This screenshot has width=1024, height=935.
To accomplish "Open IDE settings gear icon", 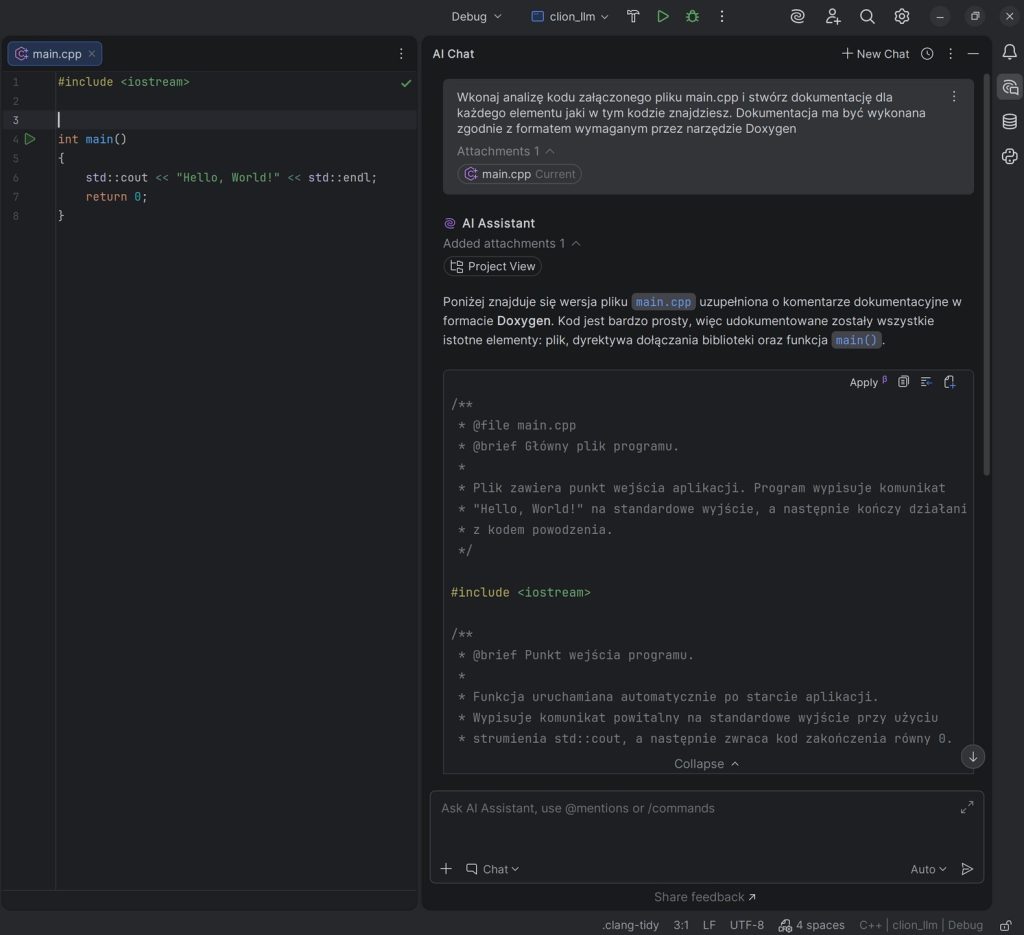I will click(902, 16).
